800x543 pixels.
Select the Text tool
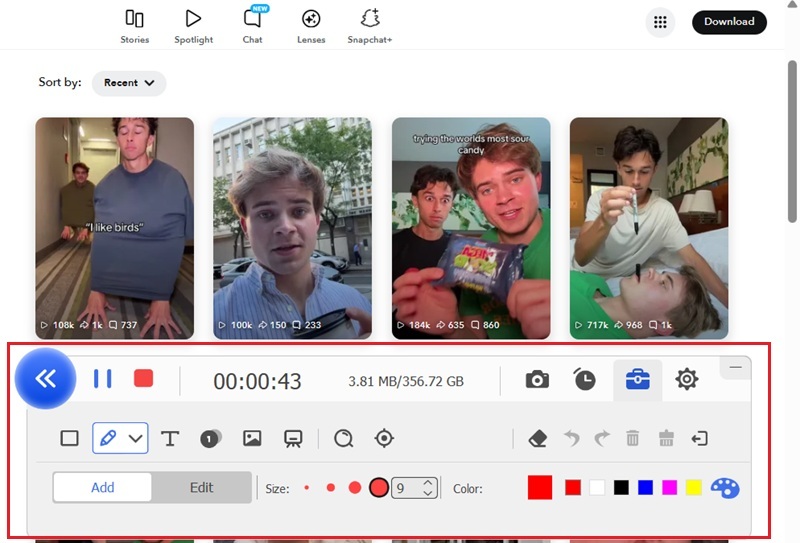[x=170, y=438]
